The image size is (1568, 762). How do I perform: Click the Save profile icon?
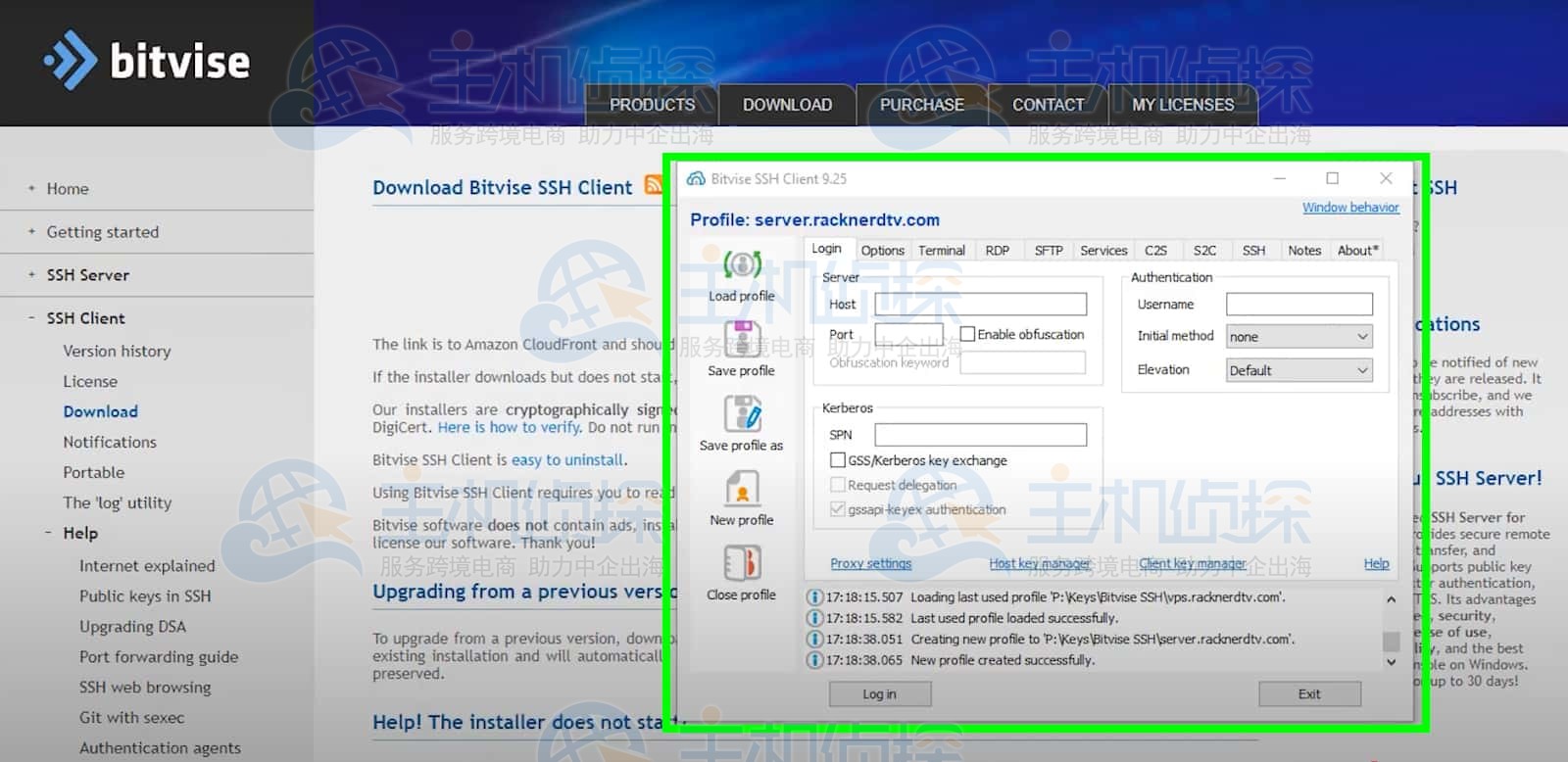point(742,339)
